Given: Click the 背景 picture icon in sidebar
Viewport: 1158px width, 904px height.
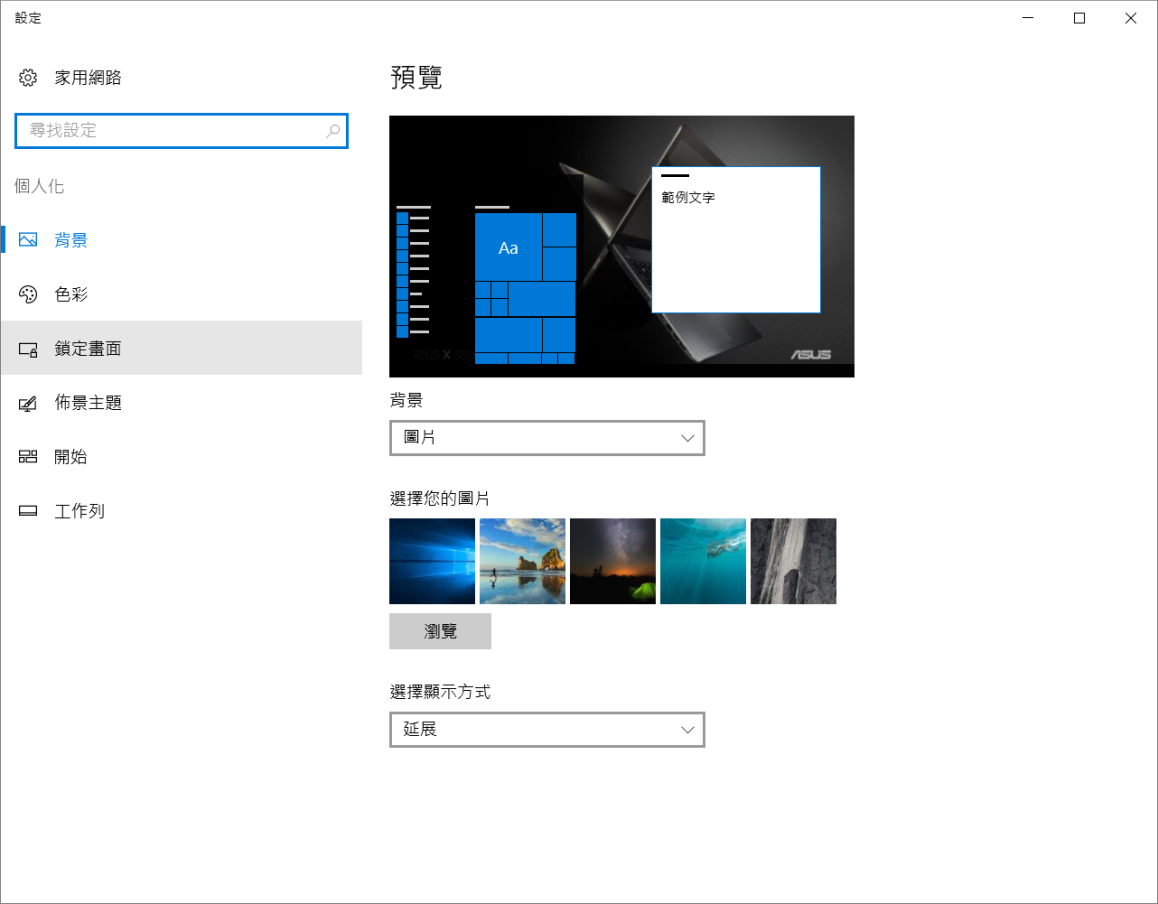Looking at the screenshot, I should click(28, 240).
